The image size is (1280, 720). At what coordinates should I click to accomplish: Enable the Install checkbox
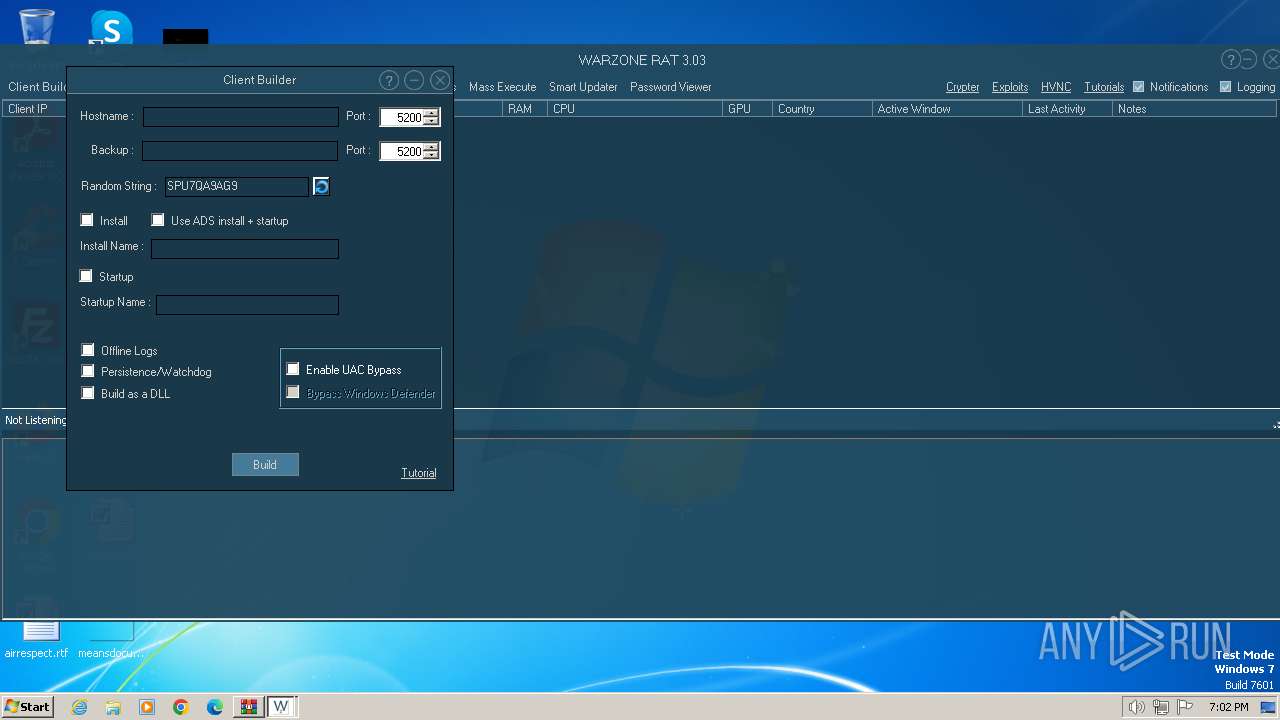87,220
